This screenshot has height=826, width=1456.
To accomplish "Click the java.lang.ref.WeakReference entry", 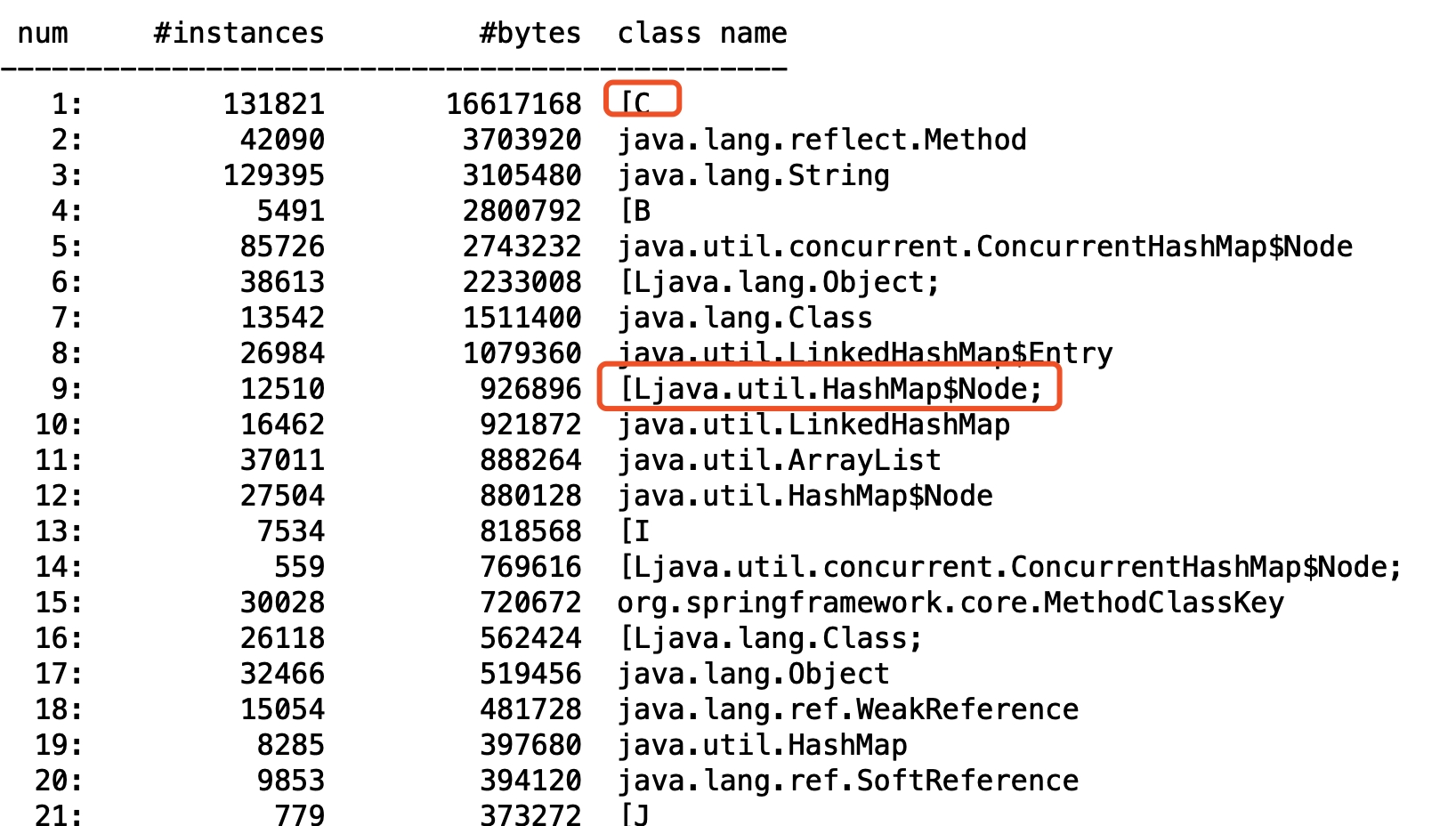I will (x=847, y=709).
